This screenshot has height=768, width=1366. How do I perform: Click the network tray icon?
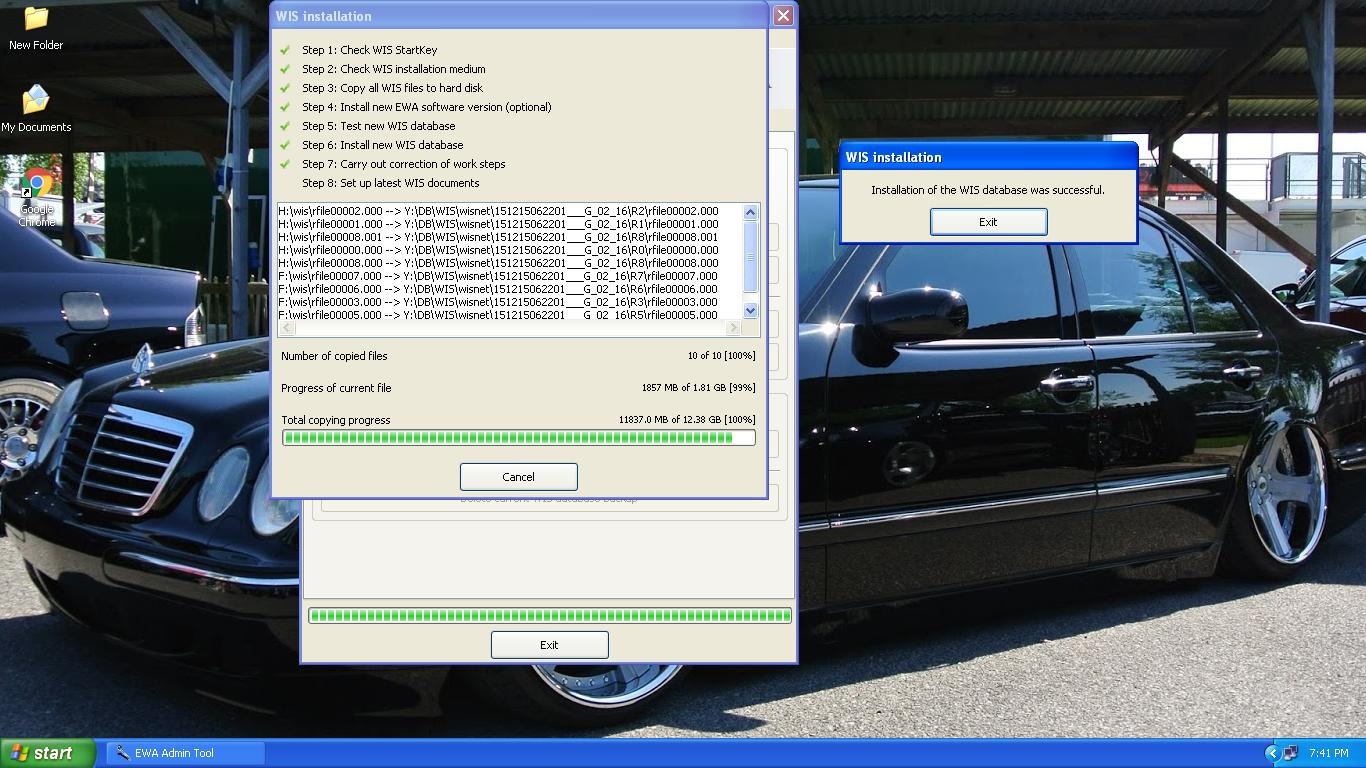click(1291, 753)
